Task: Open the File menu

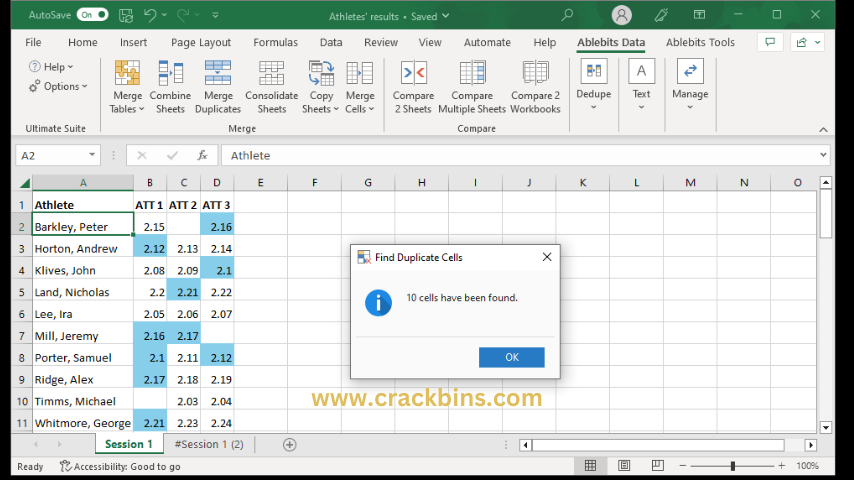Action: point(33,42)
